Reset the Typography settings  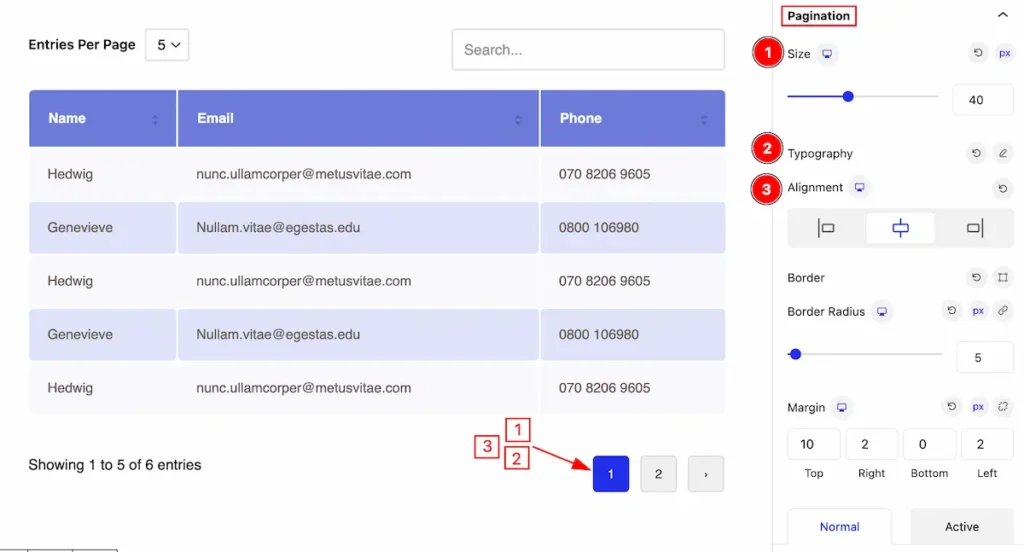976,153
